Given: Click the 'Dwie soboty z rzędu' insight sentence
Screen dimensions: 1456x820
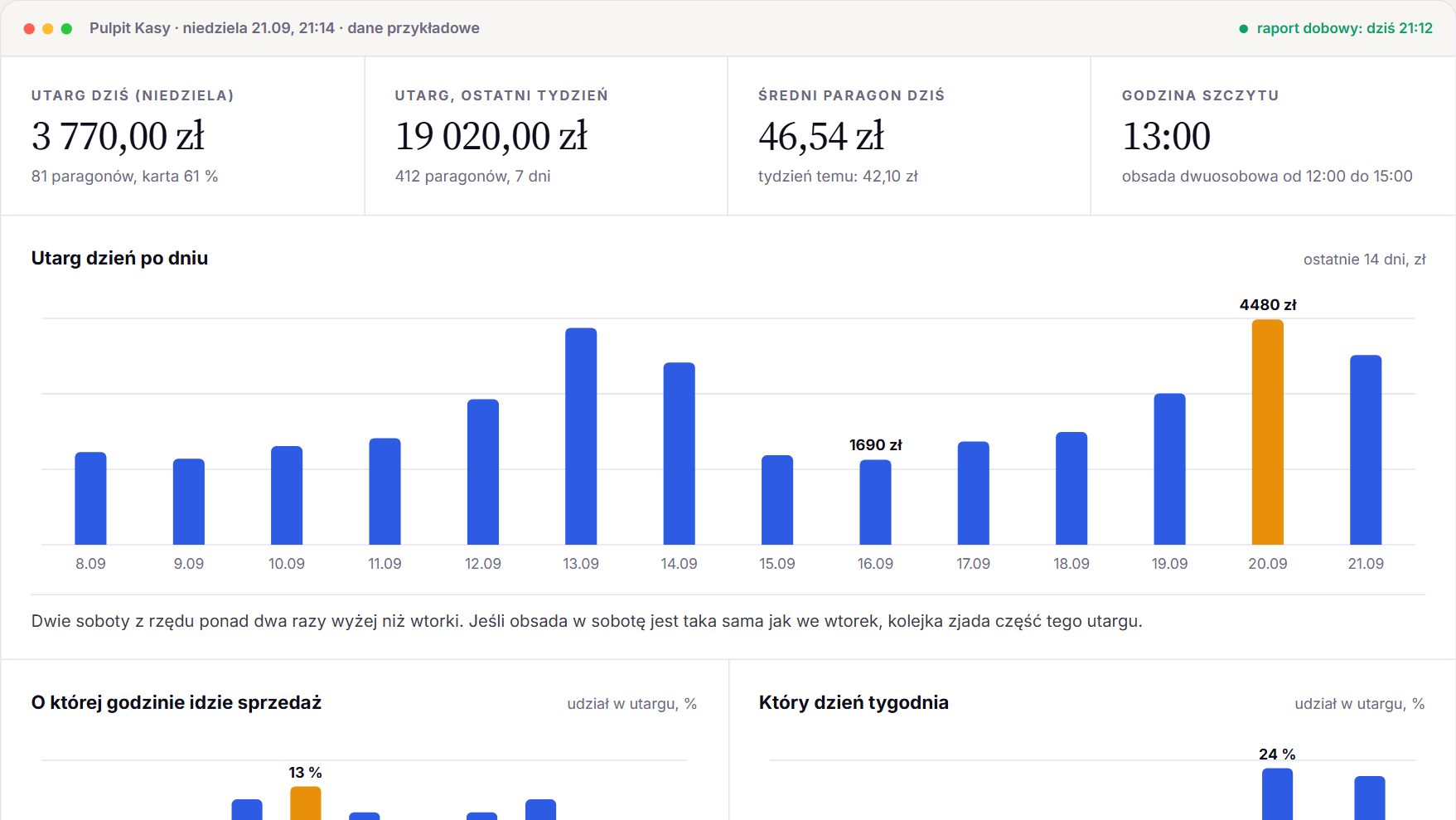Looking at the screenshot, I should click(x=587, y=621).
